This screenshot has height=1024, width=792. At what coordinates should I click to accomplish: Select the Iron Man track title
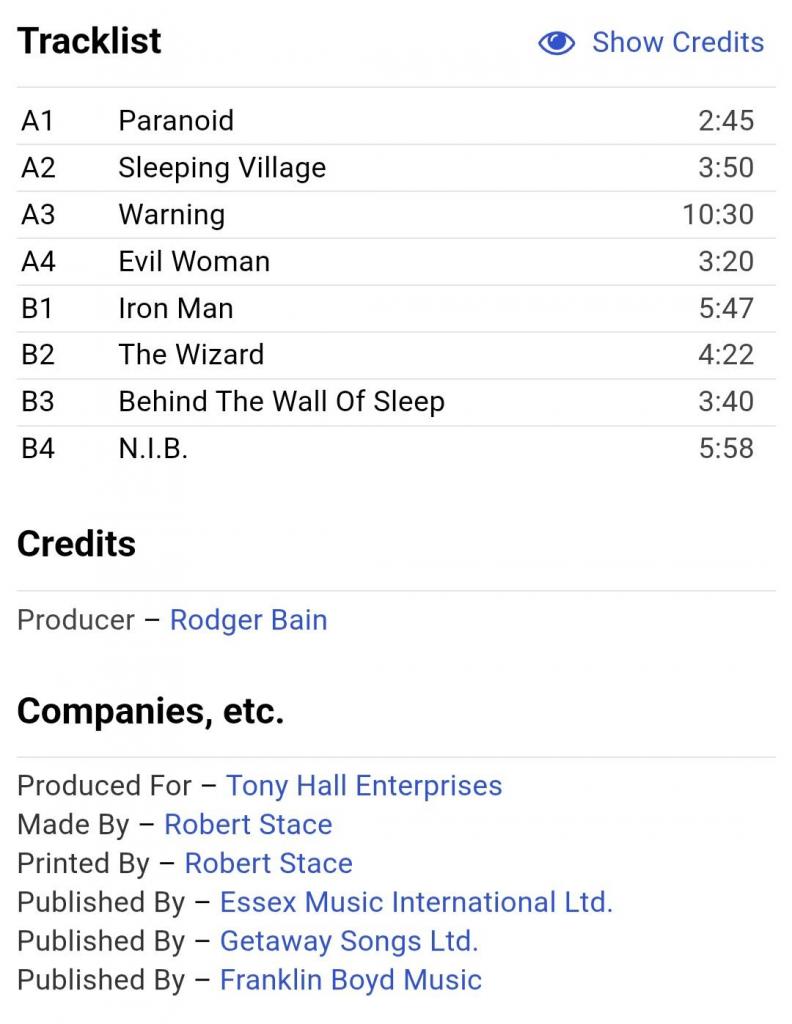click(176, 308)
